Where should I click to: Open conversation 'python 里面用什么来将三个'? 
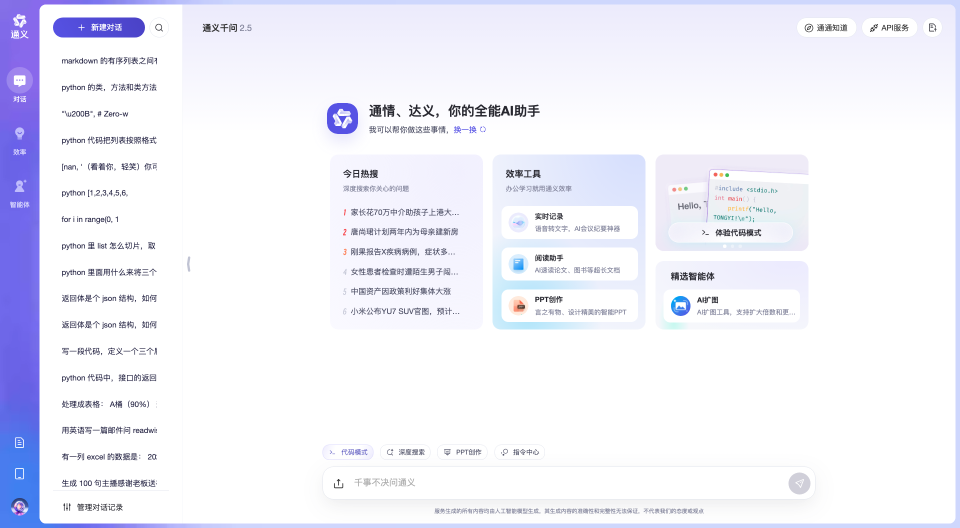109,272
